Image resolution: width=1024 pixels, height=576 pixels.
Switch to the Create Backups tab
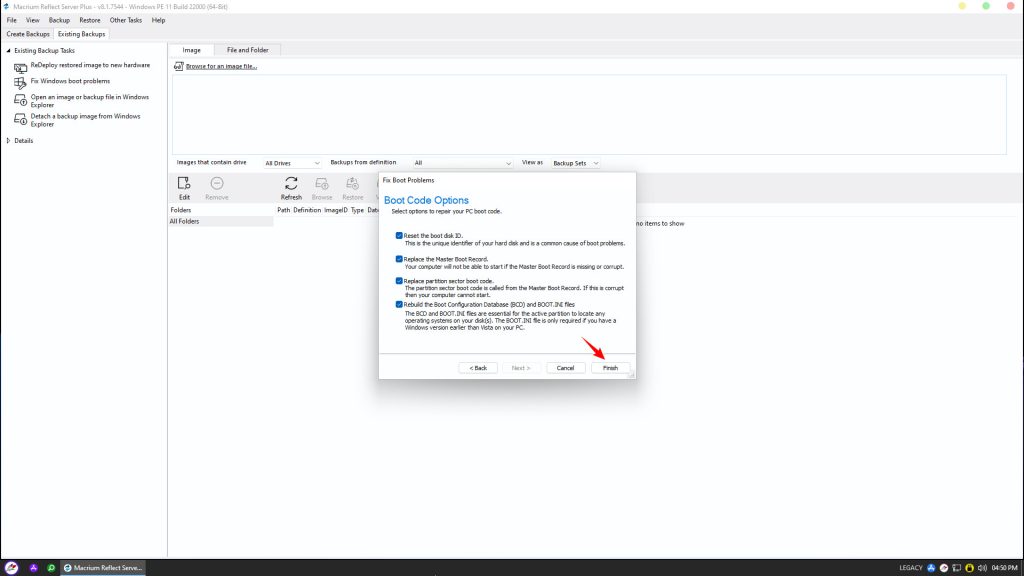[x=28, y=34]
